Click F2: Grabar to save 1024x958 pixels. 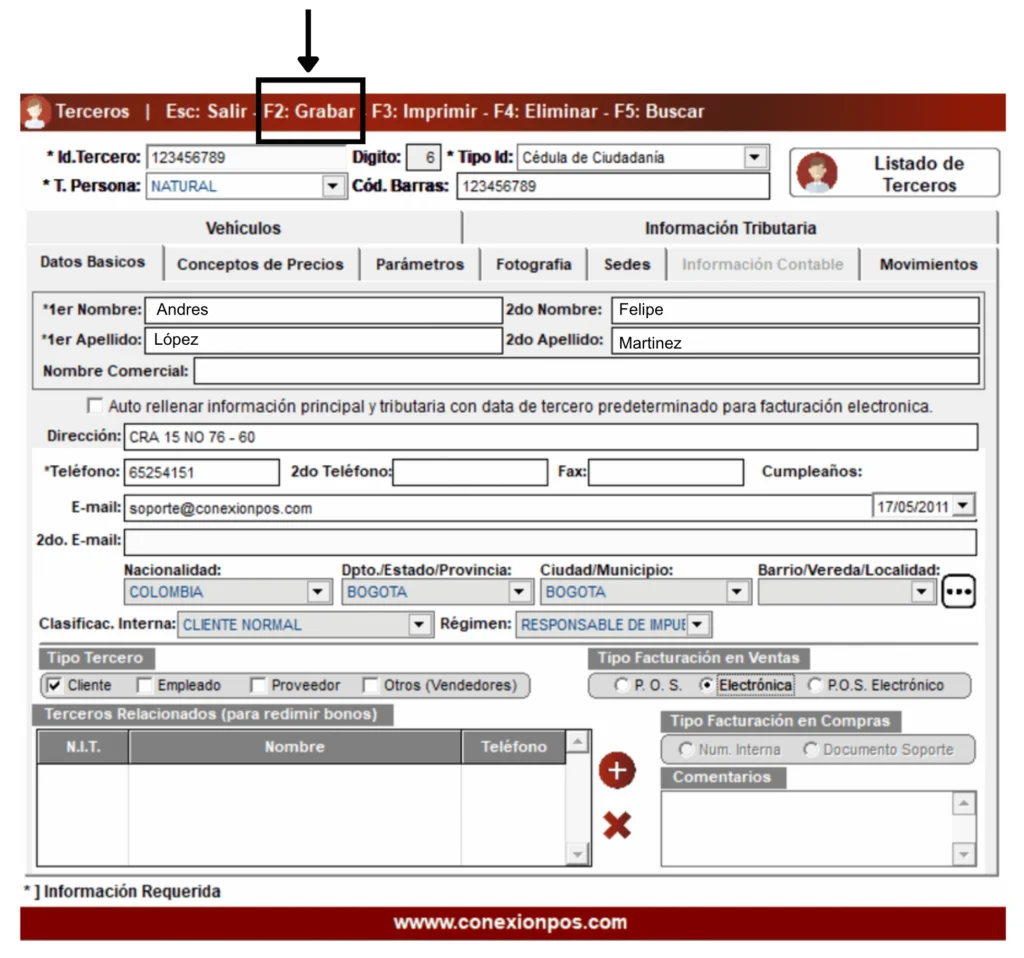(x=310, y=111)
